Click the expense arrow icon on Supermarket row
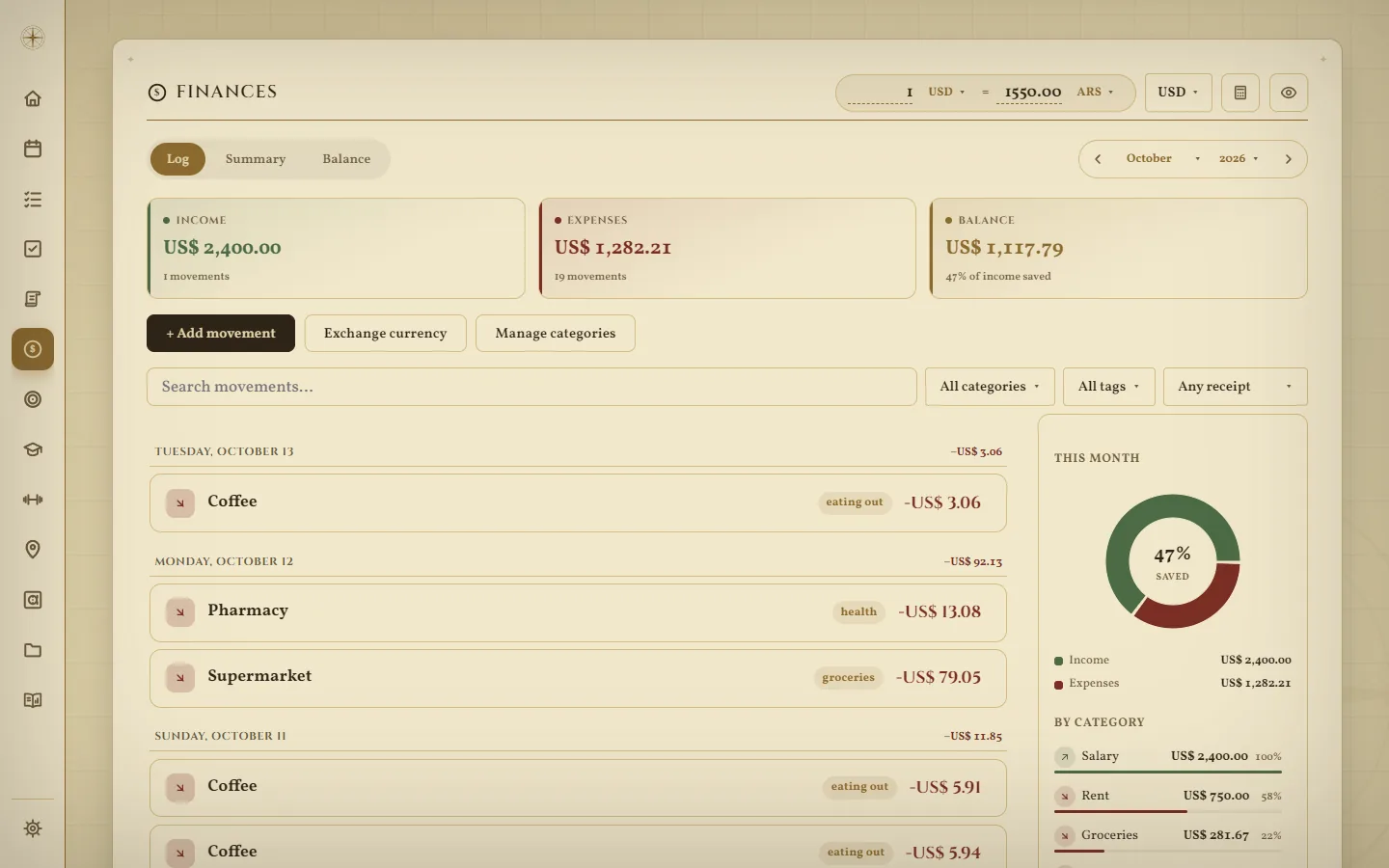Viewport: 1389px width, 868px height. click(x=180, y=678)
